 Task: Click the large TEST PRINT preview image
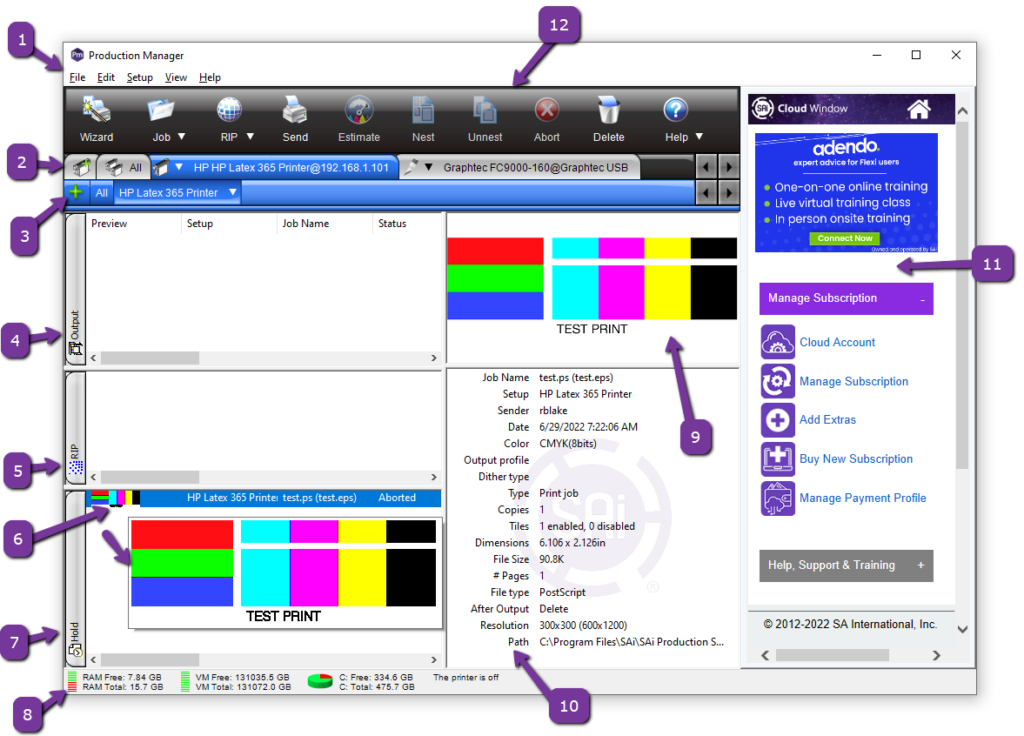(x=592, y=286)
